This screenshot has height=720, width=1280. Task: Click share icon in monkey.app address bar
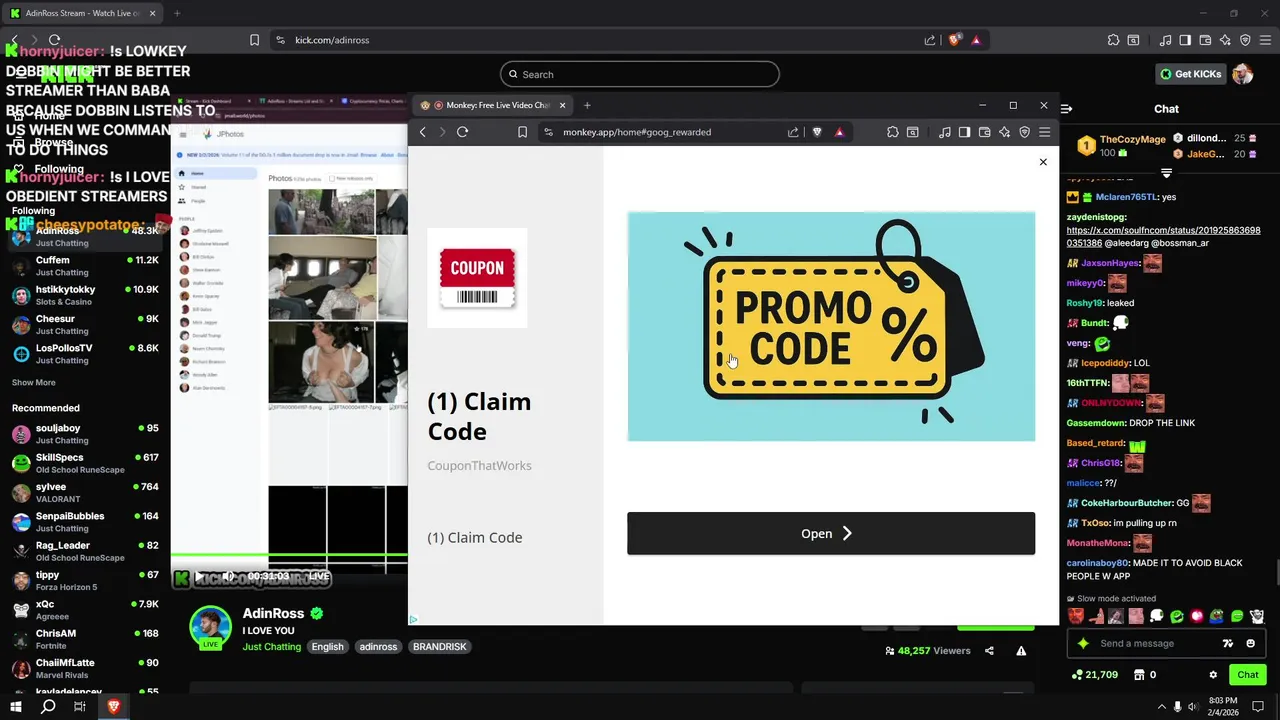point(793,132)
